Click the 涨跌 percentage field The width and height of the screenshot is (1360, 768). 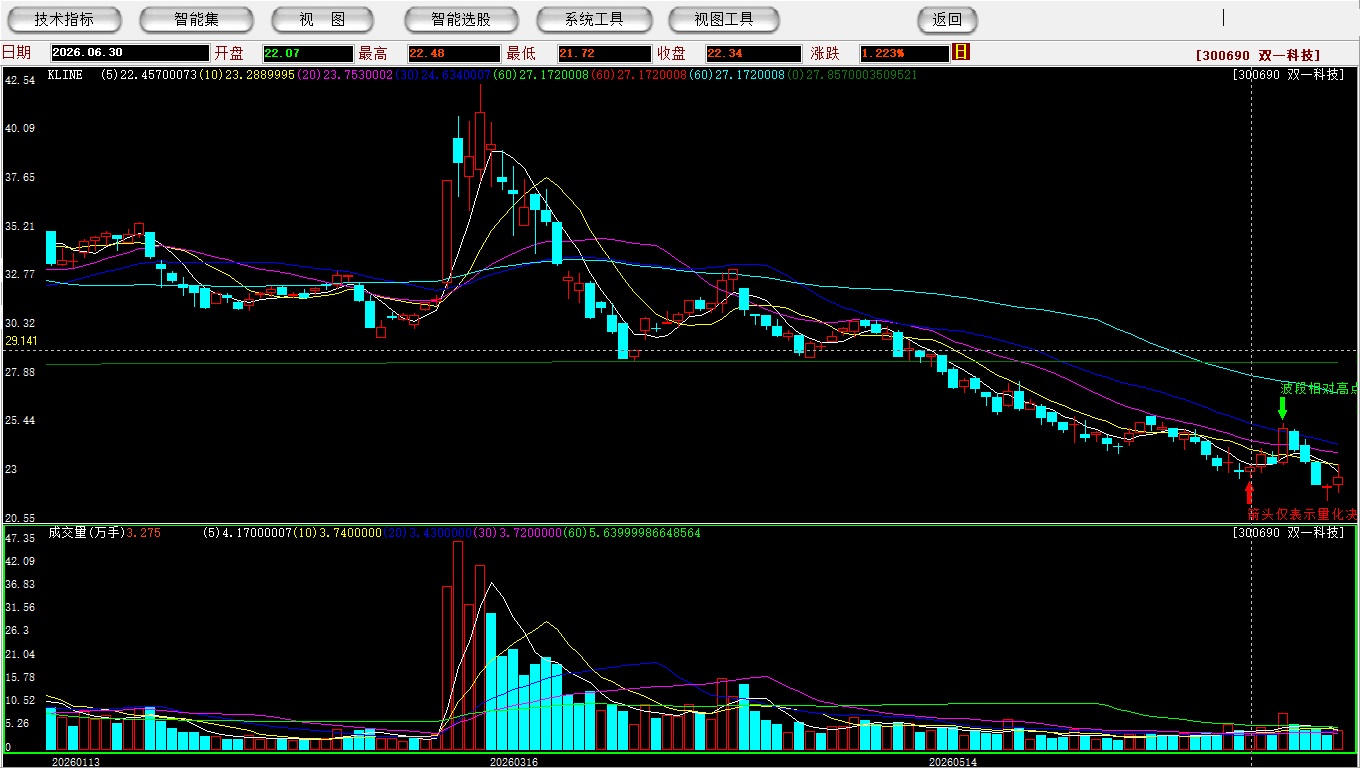903,53
